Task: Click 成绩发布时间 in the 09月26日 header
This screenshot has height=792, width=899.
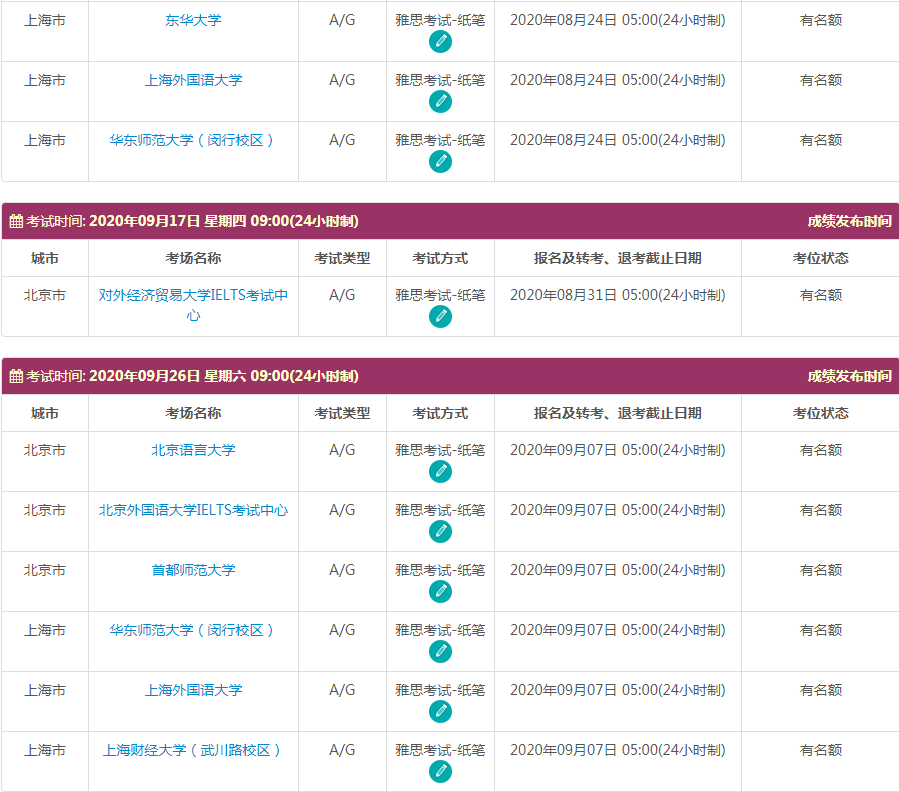Action: click(x=849, y=377)
